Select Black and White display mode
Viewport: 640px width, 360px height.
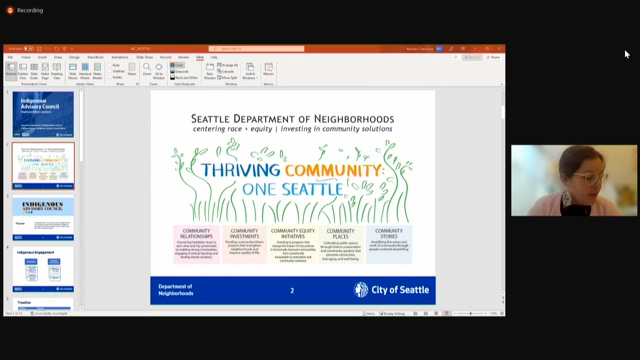184,78
